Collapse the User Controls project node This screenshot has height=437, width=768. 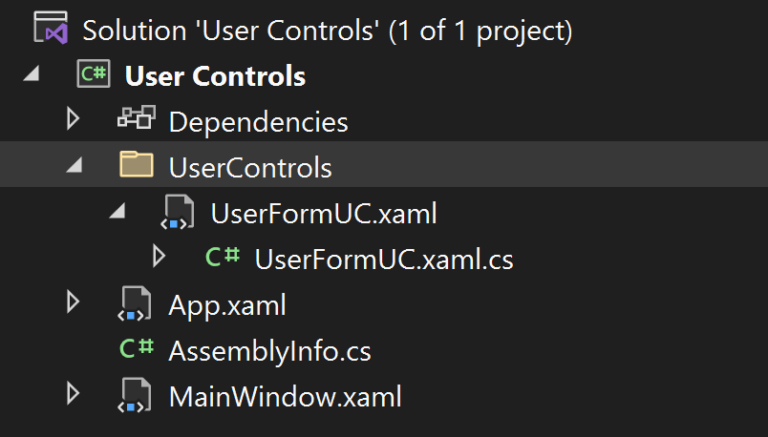coord(31,74)
